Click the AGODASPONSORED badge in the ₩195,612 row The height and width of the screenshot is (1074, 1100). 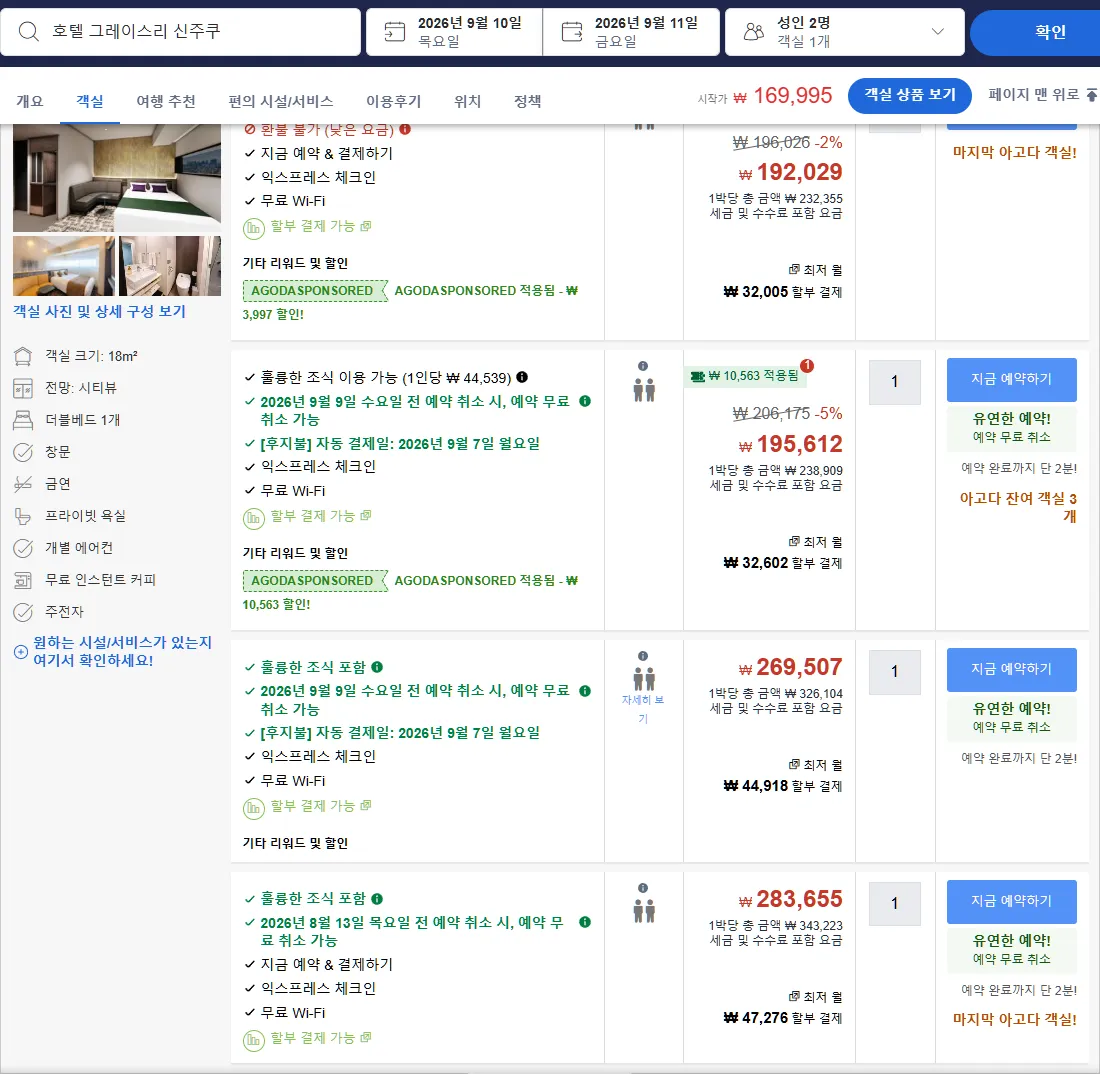[315, 581]
